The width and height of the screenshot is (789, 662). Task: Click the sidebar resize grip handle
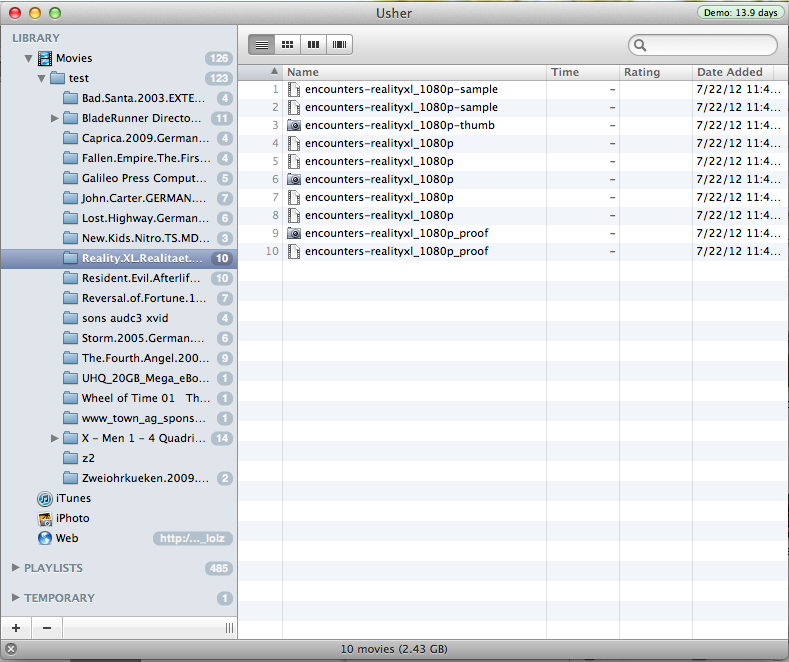[x=229, y=628]
